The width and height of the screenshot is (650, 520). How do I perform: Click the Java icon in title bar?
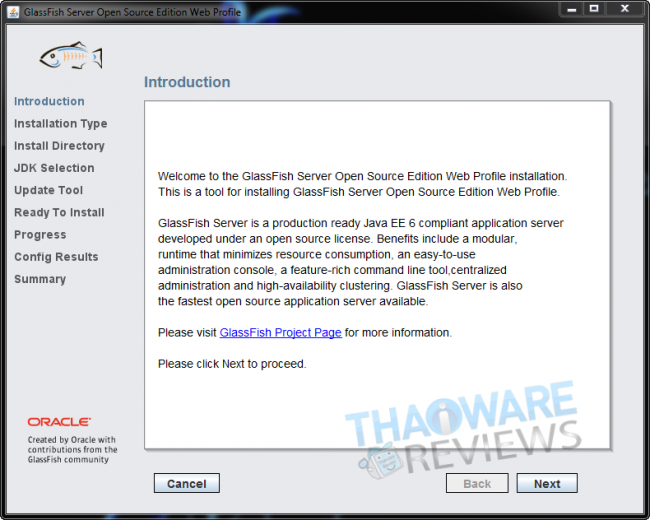[13, 12]
